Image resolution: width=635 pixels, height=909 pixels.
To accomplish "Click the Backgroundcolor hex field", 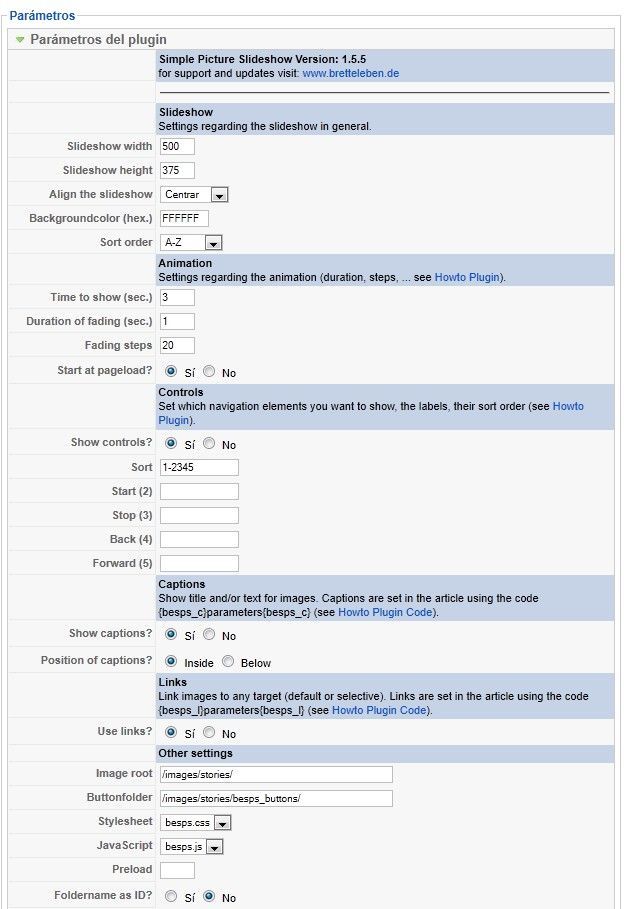I will [x=184, y=218].
